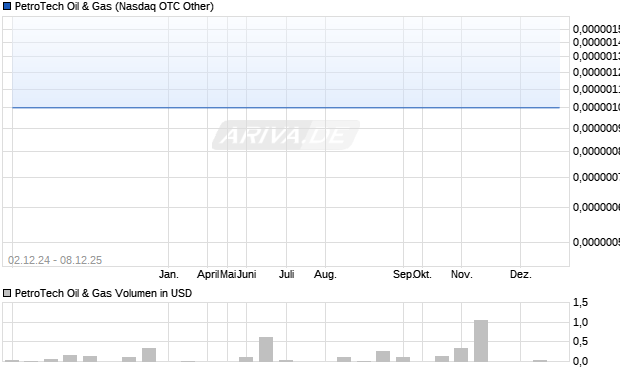Screen dimensions: 620x371
Task: Click the 1,5 volume axis value
Action: 580,303
